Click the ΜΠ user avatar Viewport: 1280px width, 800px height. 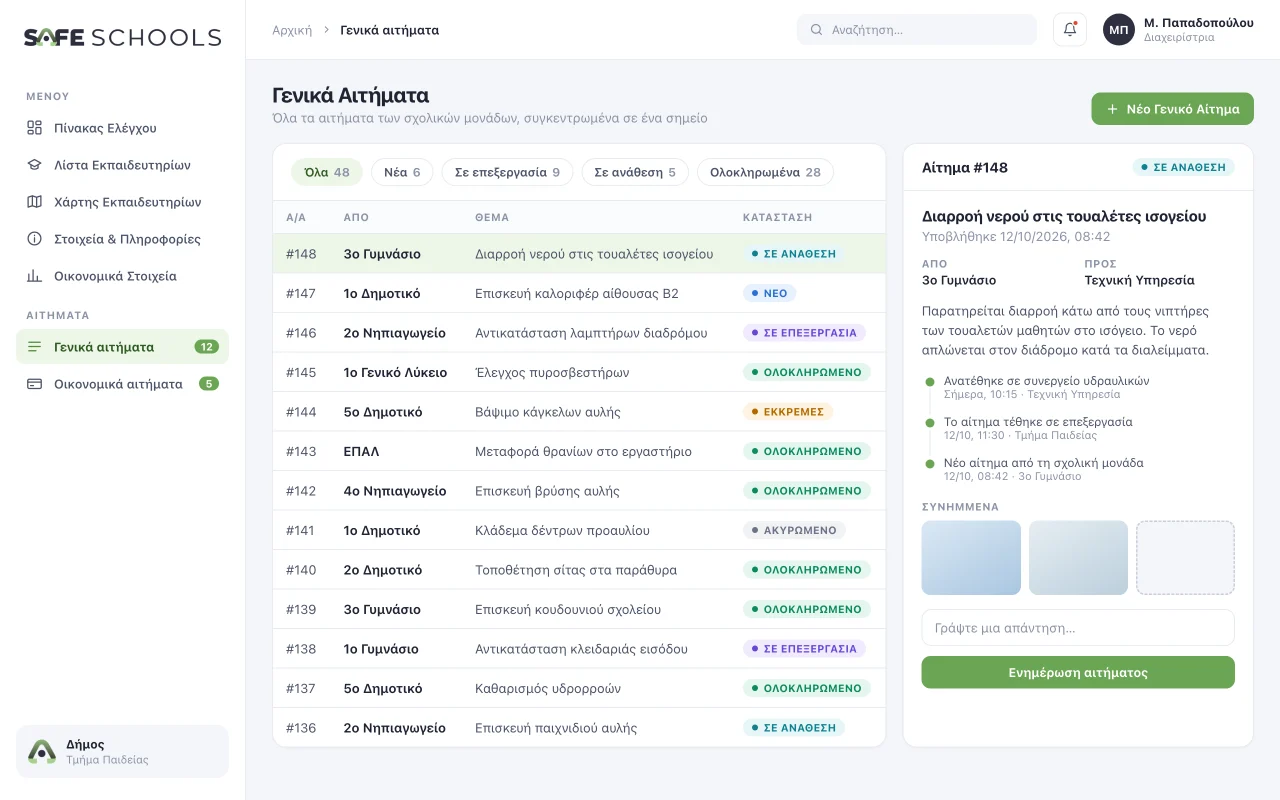coord(1119,29)
